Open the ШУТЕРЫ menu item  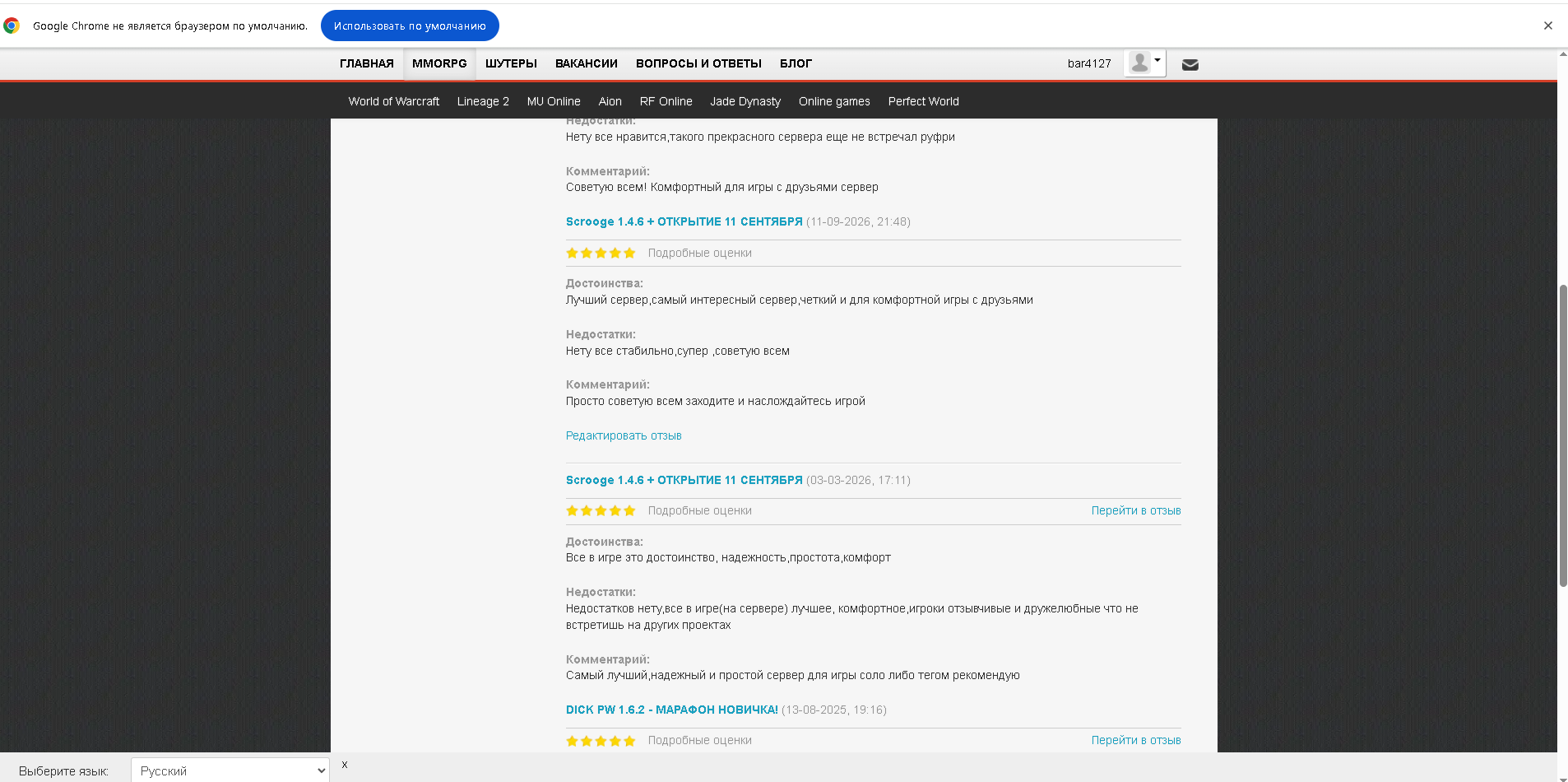(x=511, y=63)
